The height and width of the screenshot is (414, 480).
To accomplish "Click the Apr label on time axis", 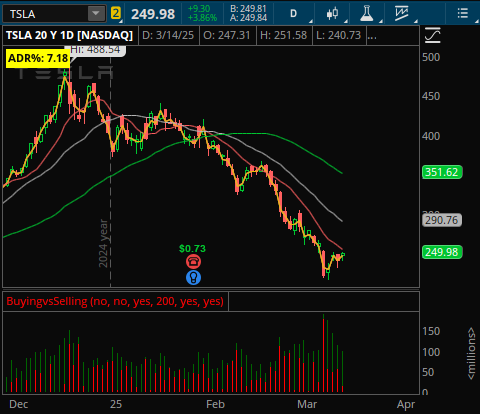I will pyautogui.click(x=406, y=404).
